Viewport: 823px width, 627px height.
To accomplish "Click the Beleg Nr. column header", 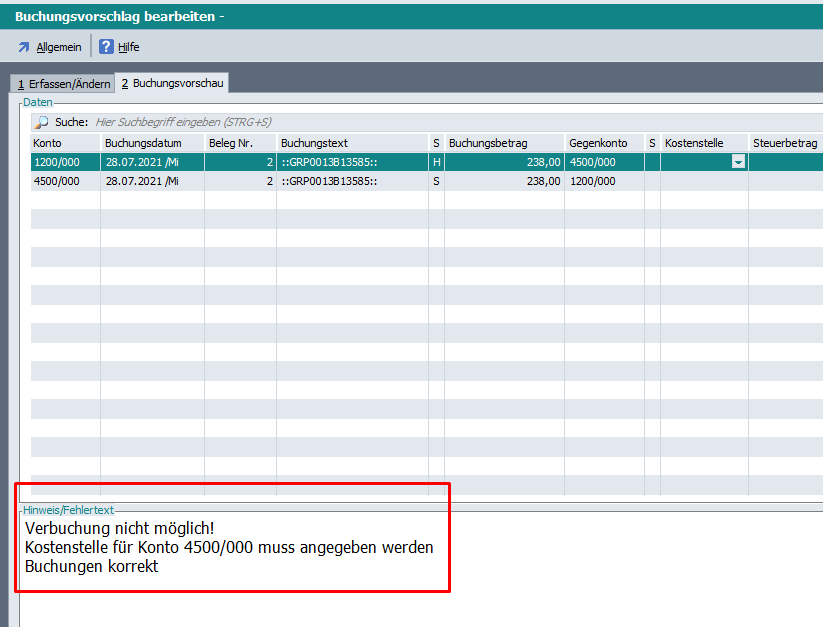I will [x=239, y=143].
